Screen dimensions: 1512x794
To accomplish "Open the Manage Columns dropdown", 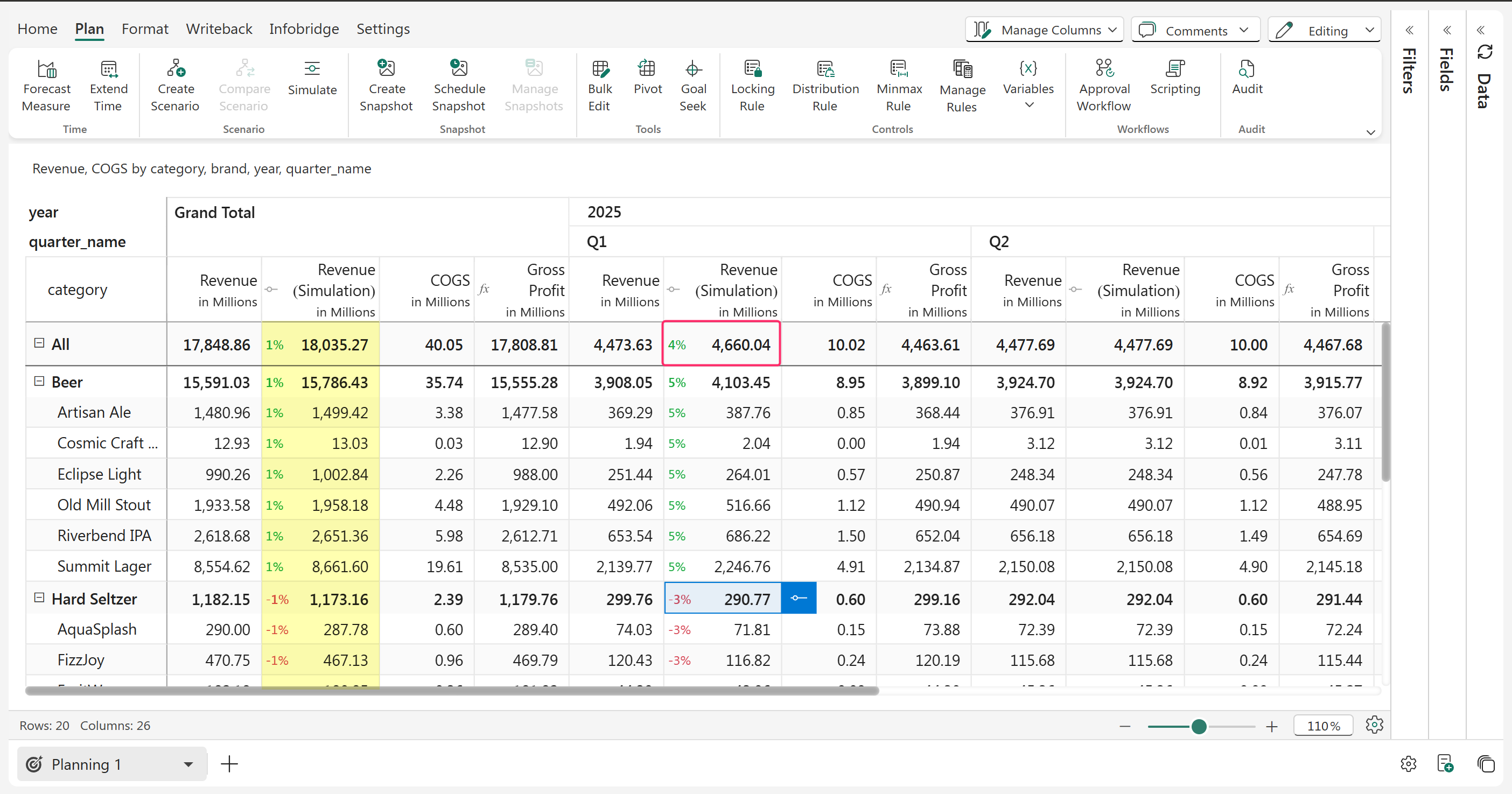I will coord(1044,30).
